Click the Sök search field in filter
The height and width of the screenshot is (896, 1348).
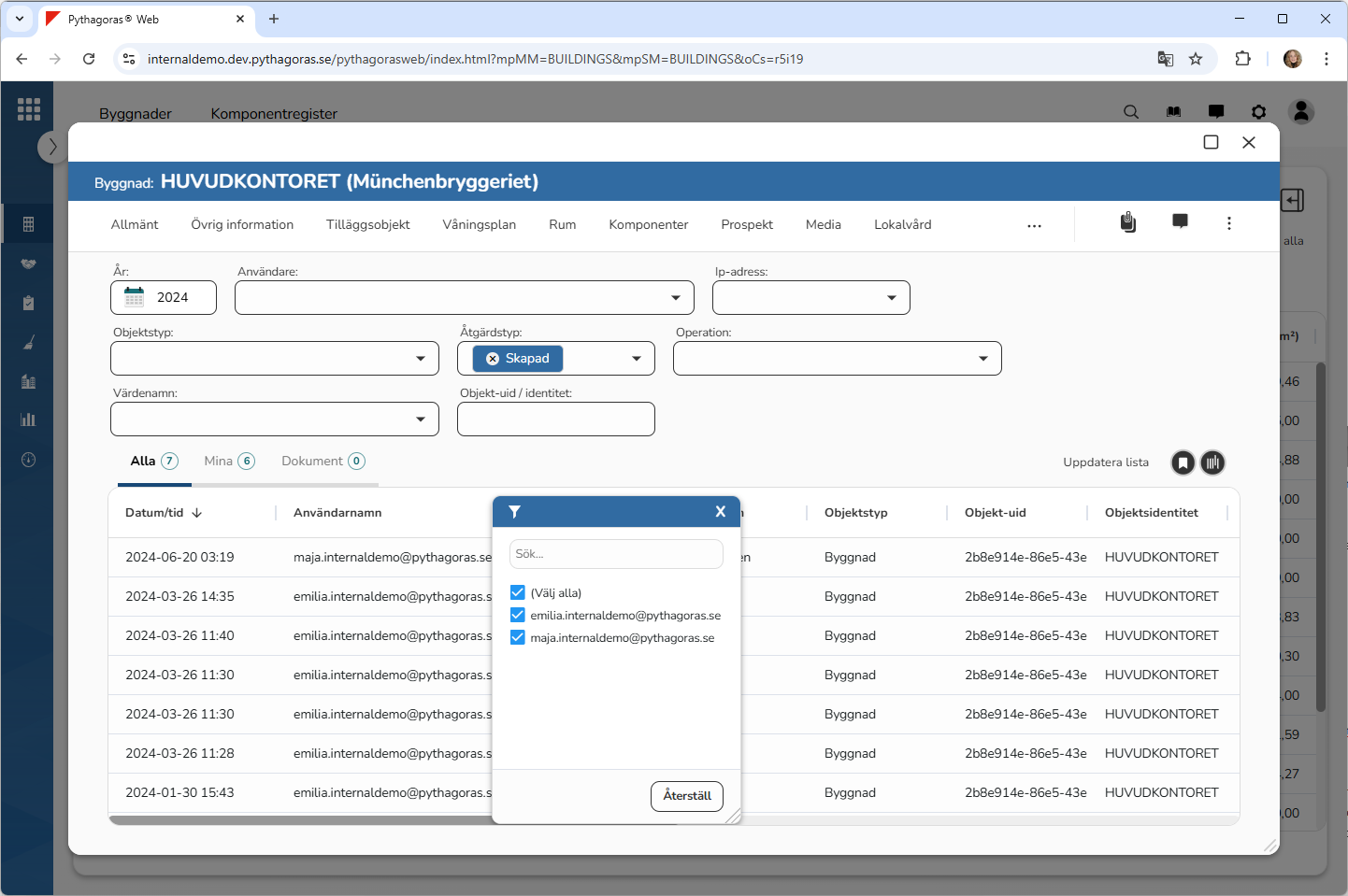[616, 554]
